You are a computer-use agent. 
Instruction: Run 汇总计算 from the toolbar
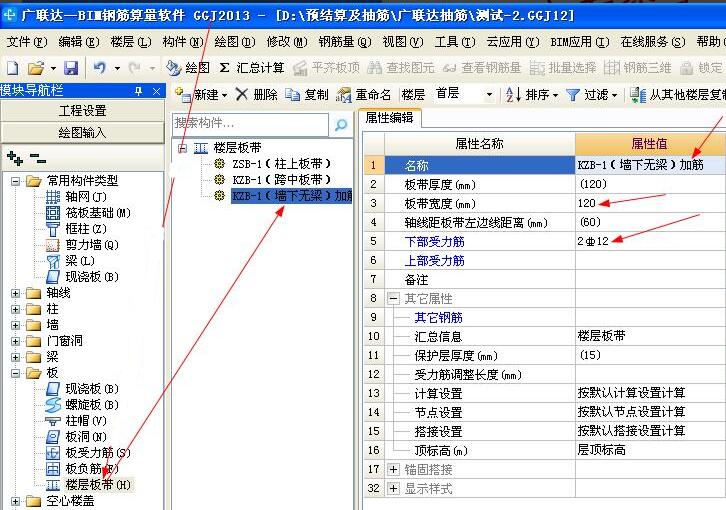(251, 68)
